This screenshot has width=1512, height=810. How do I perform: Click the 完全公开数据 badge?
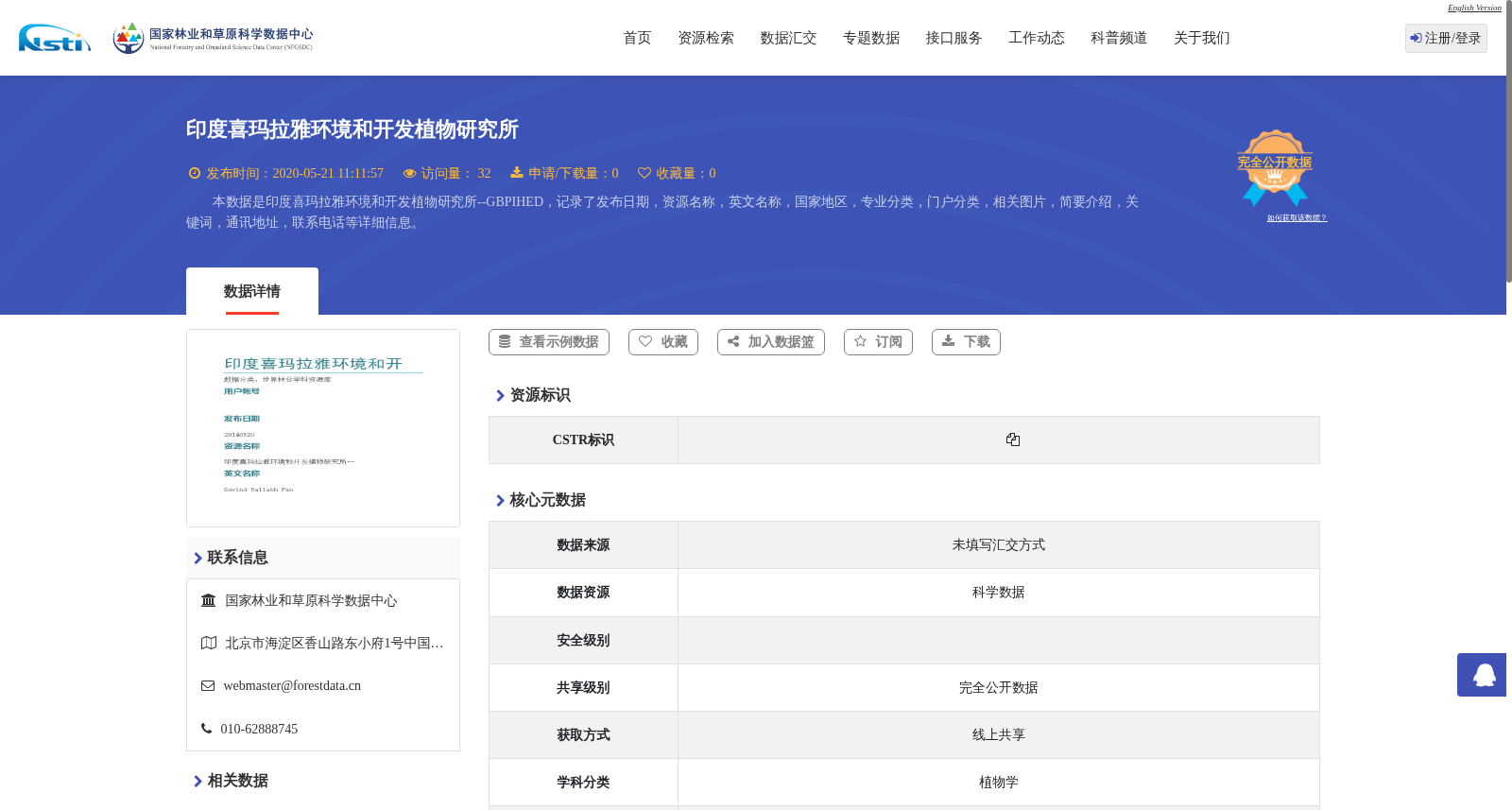pos(1275,167)
